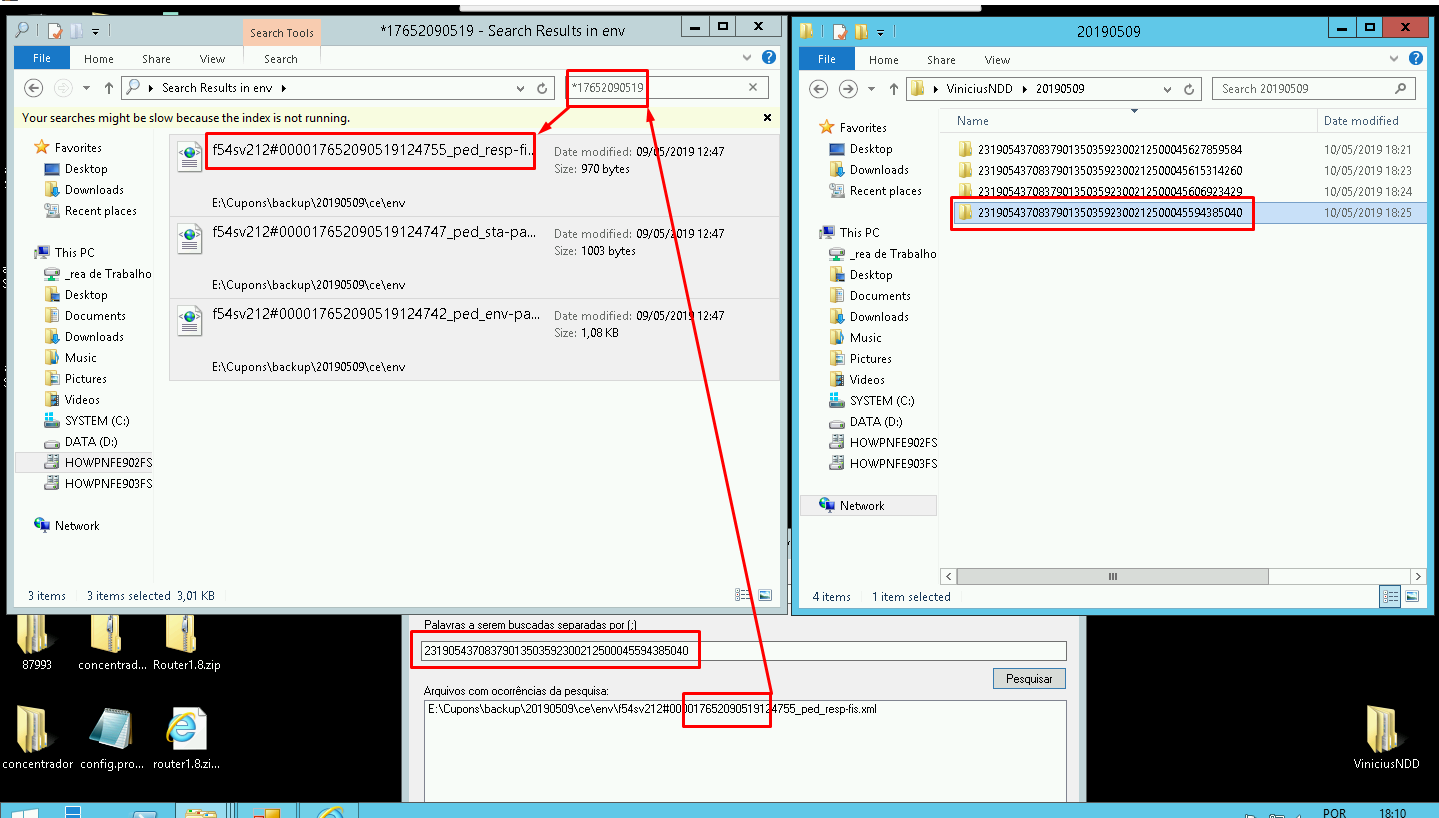Click the Palavras search text field
The width and height of the screenshot is (1439, 818).
[740, 651]
